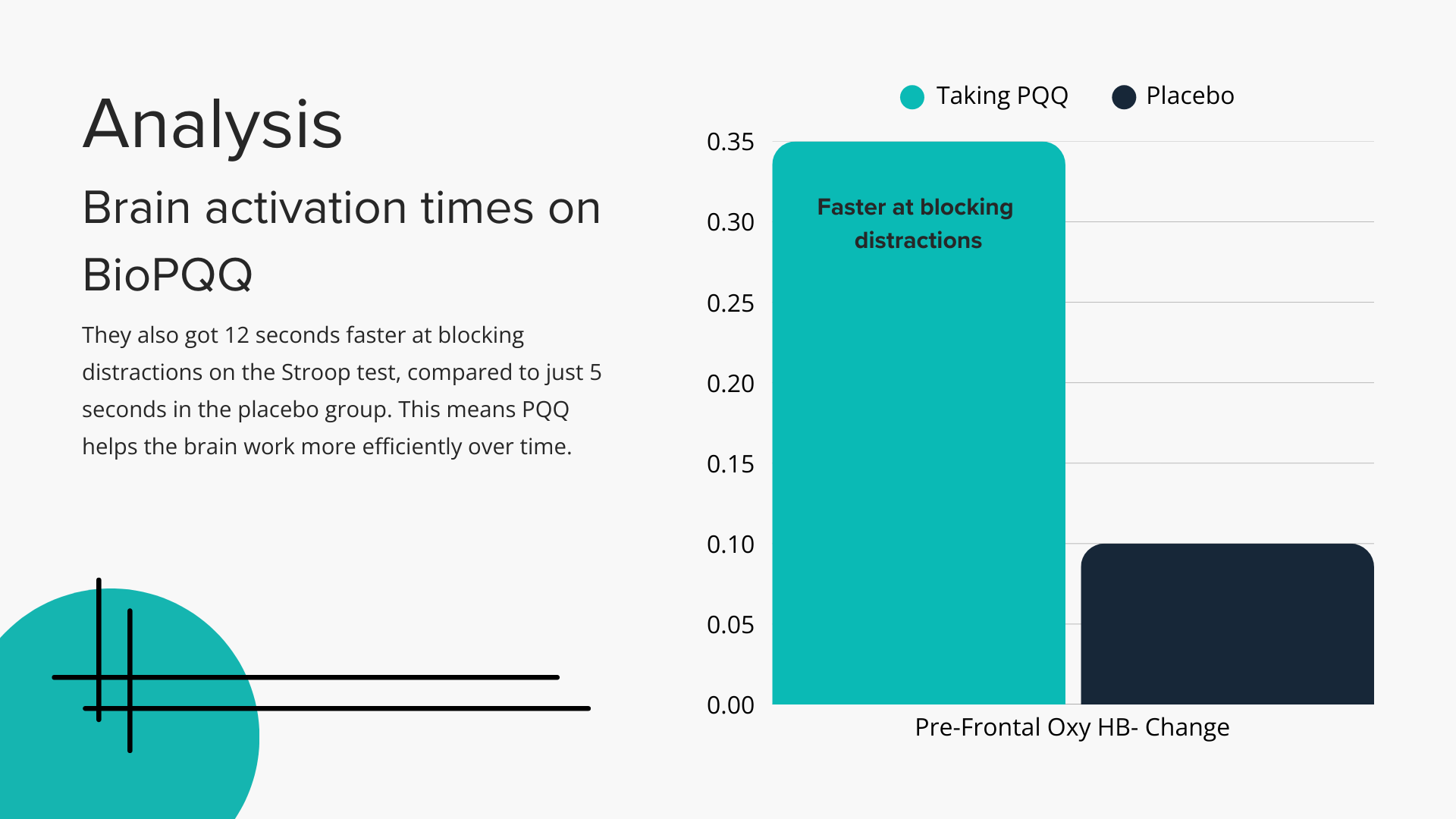
Task: Click the 0.10 y-axis value
Action: tap(730, 544)
